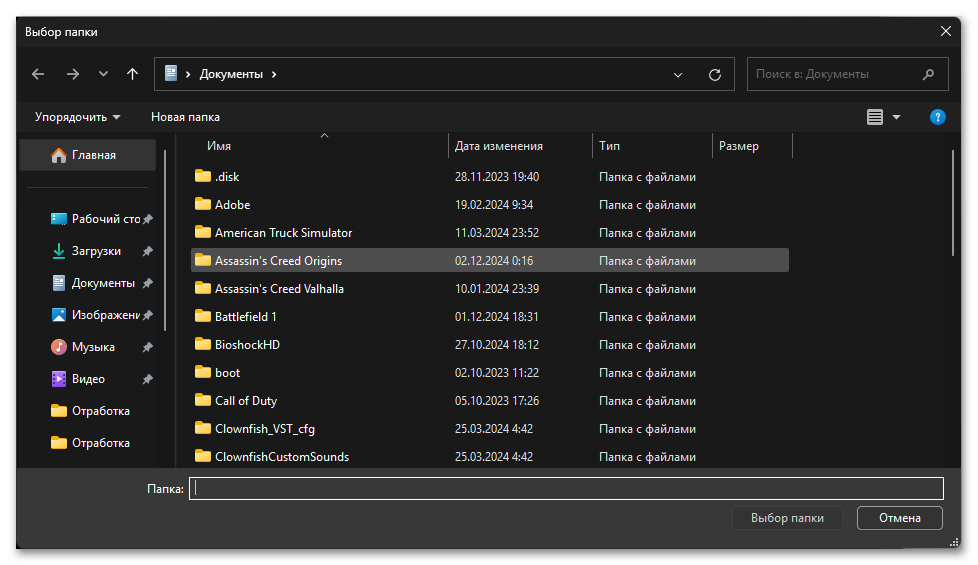The width and height of the screenshot is (978, 565).
Task: Open Загрузки in the sidebar
Action: tap(86, 251)
